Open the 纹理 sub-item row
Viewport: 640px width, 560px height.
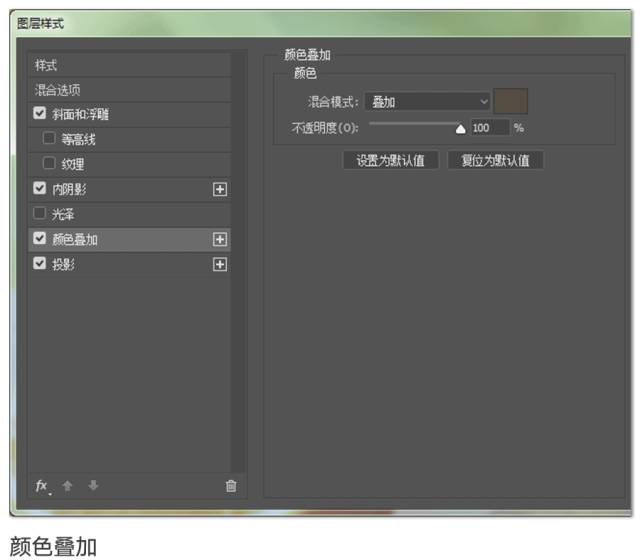129,164
